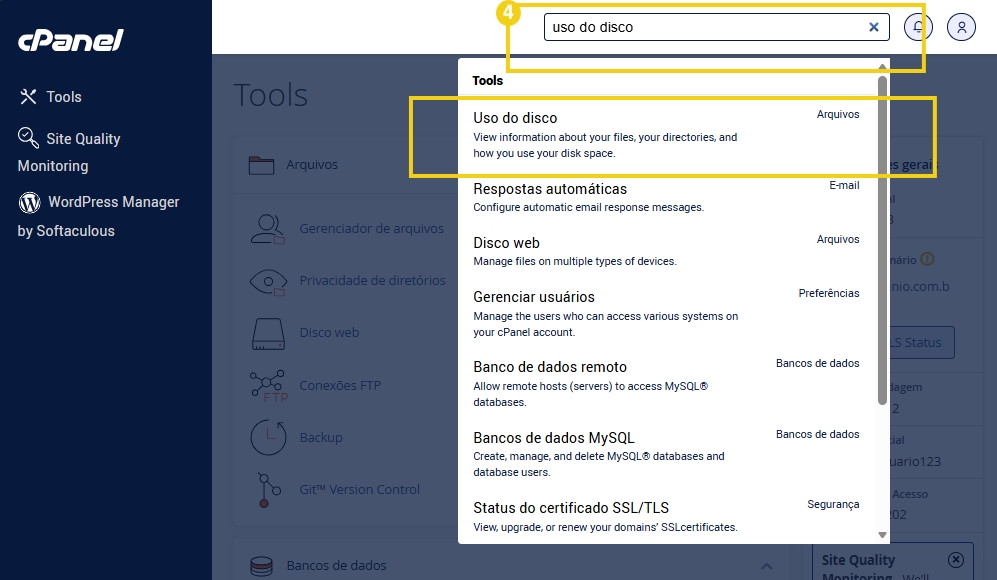Clear the search field with the X
The image size is (997, 580).
pyautogui.click(x=873, y=27)
